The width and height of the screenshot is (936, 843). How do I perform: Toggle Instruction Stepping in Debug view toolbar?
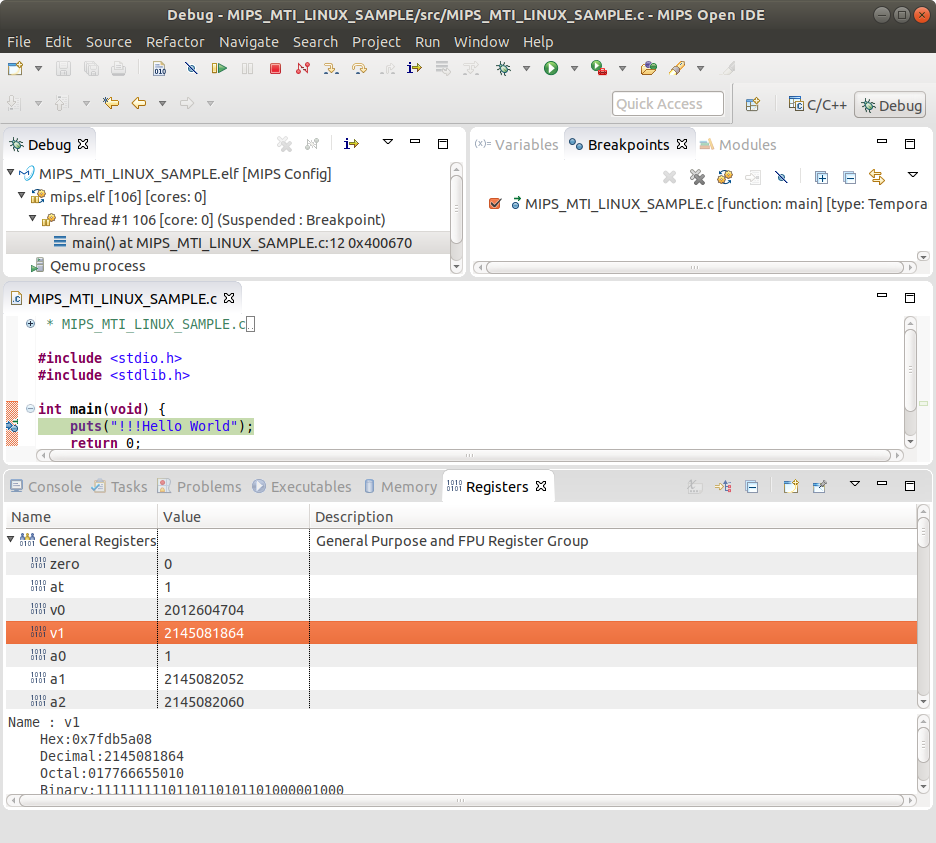tap(351, 144)
